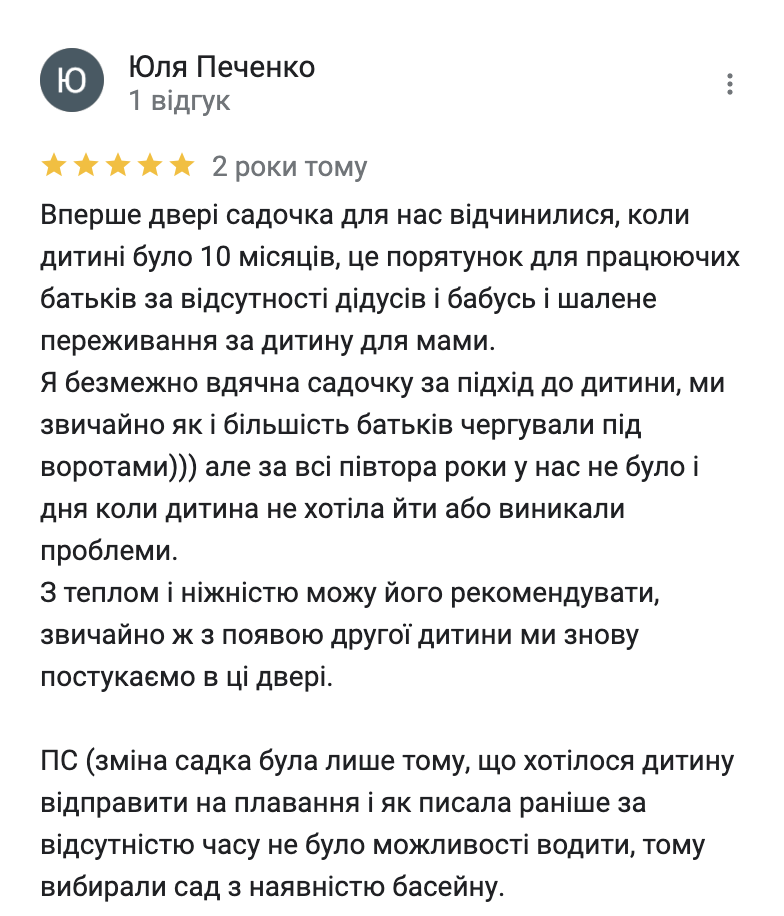The width and height of the screenshot is (784, 916).
Task: Click the '2 роки тому' timestamp
Action: [290, 166]
